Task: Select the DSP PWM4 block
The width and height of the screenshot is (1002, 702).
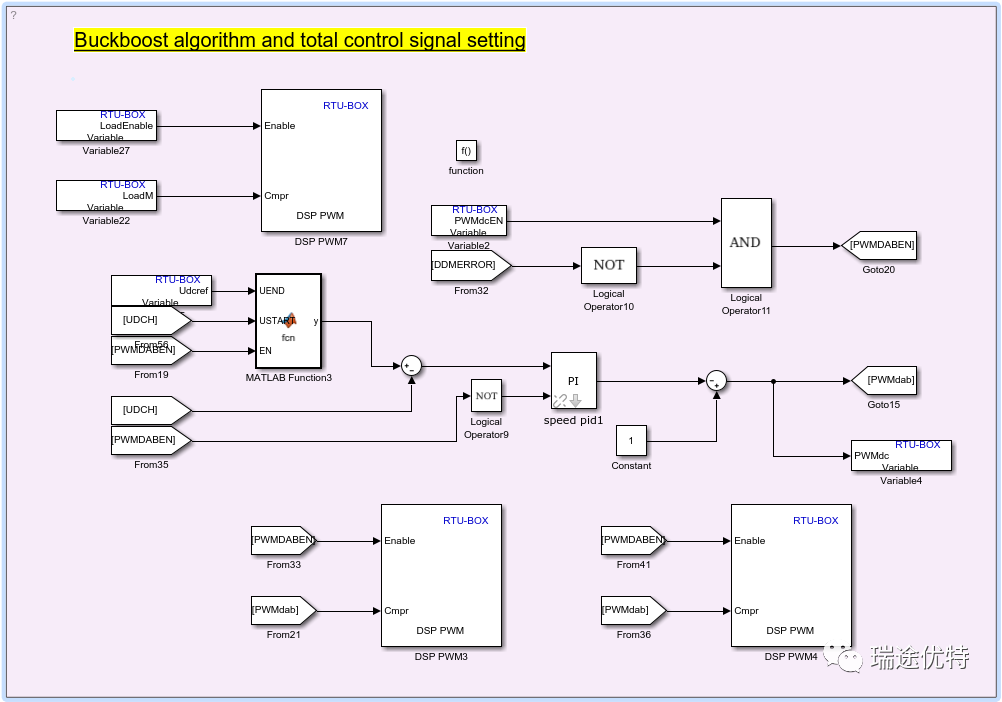Action: (x=791, y=575)
